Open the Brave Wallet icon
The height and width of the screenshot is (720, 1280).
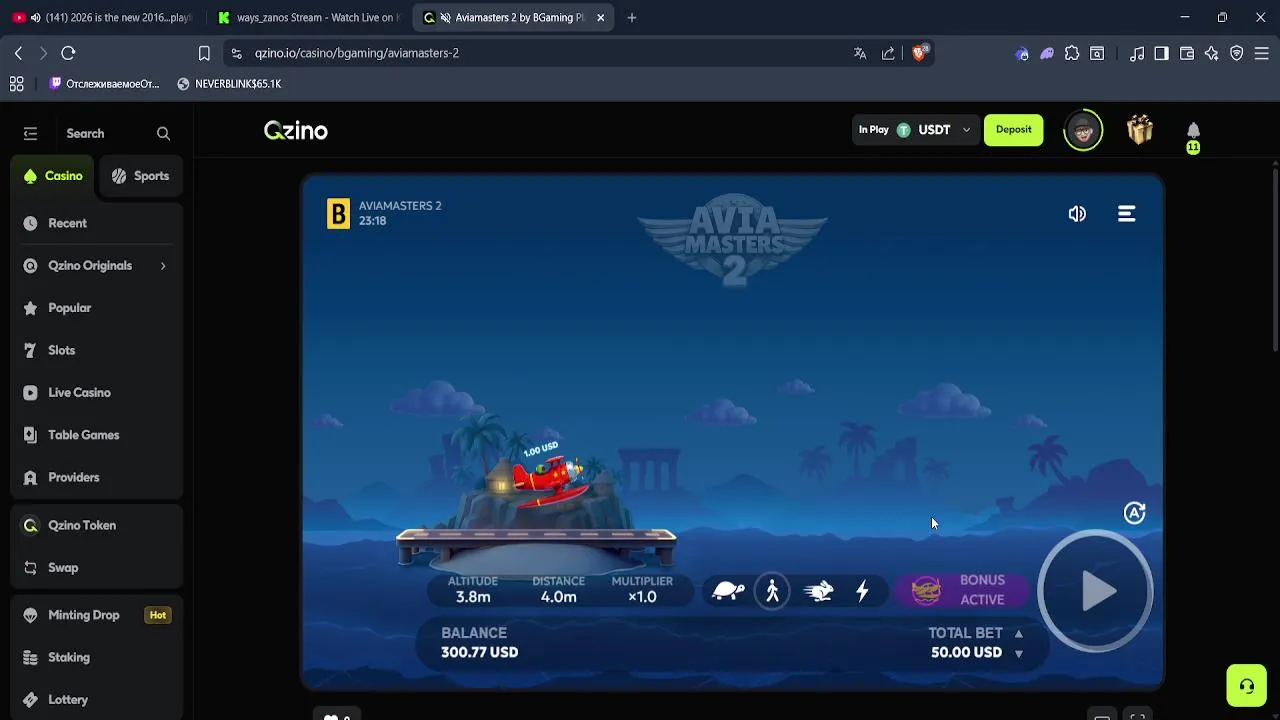coord(1187,53)
